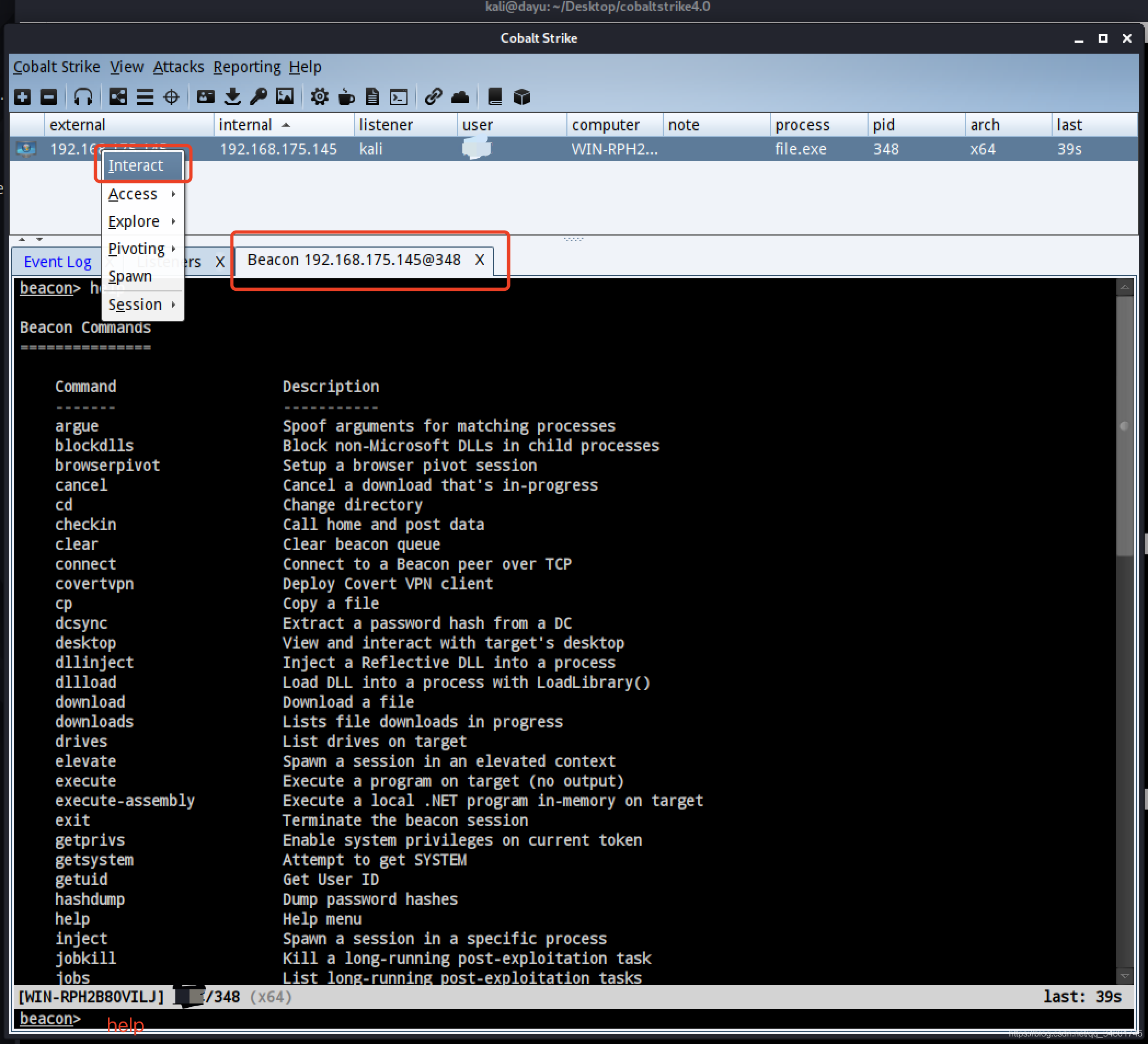The width and height of the screenshot is (1148, 1044).
Task: Open the Attacks menu
Action: (x=179, y=67)
